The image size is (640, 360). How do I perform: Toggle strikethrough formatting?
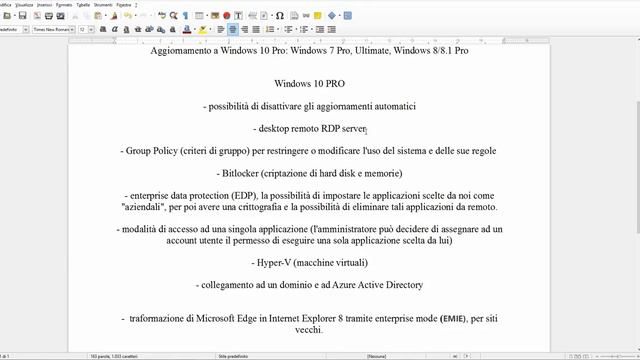pos(138,29)
